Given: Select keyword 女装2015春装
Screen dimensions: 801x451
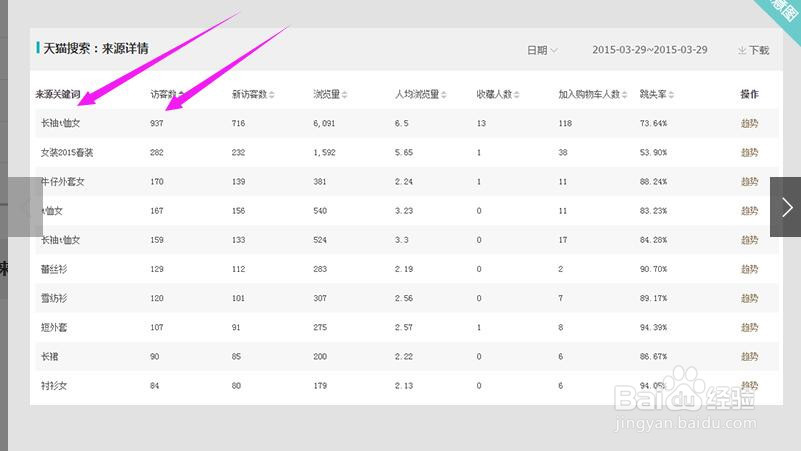Looking at the screenshot, I should 67,152.
